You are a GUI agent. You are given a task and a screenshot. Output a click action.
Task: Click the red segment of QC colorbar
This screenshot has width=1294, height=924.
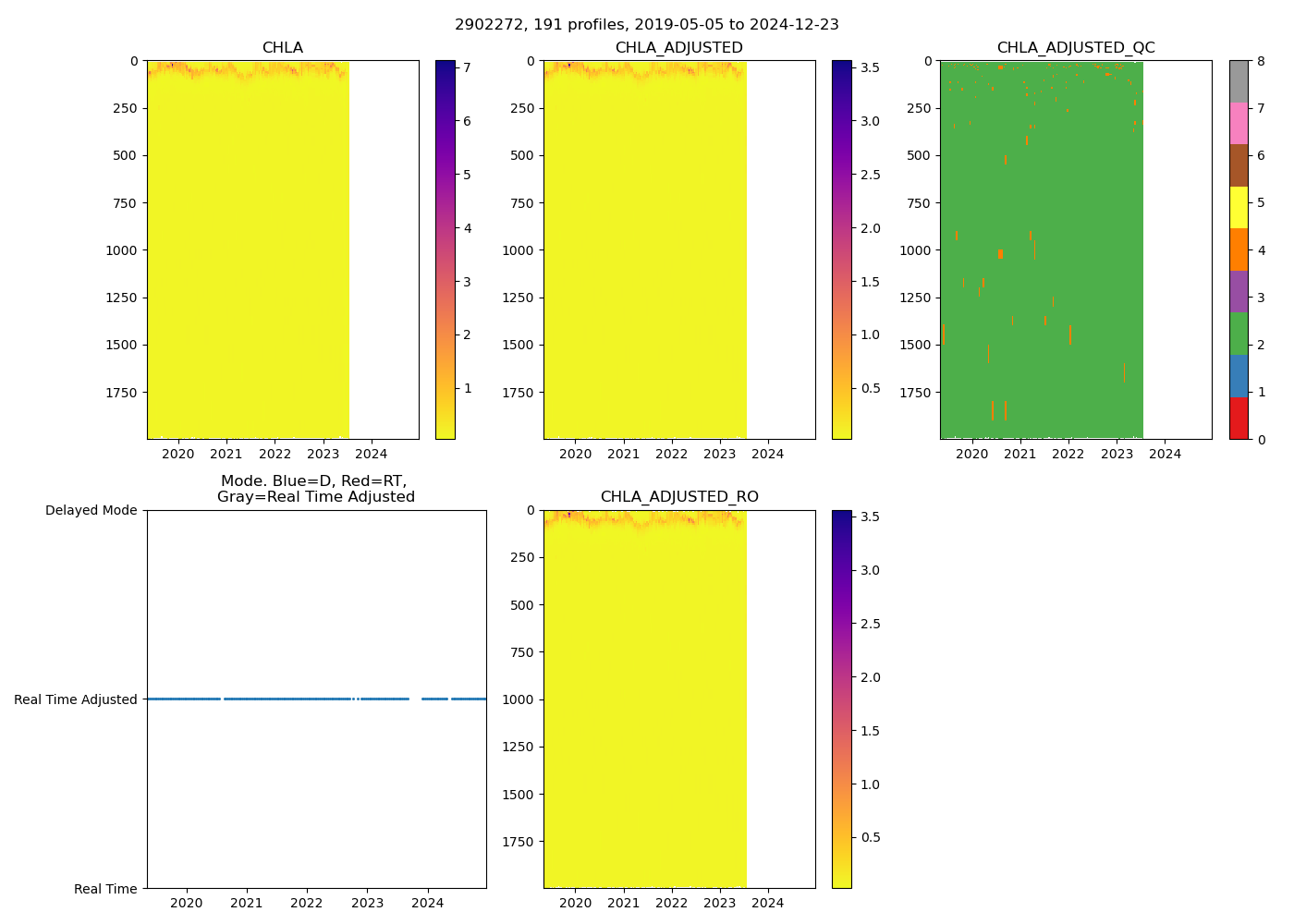point(1239,418)
